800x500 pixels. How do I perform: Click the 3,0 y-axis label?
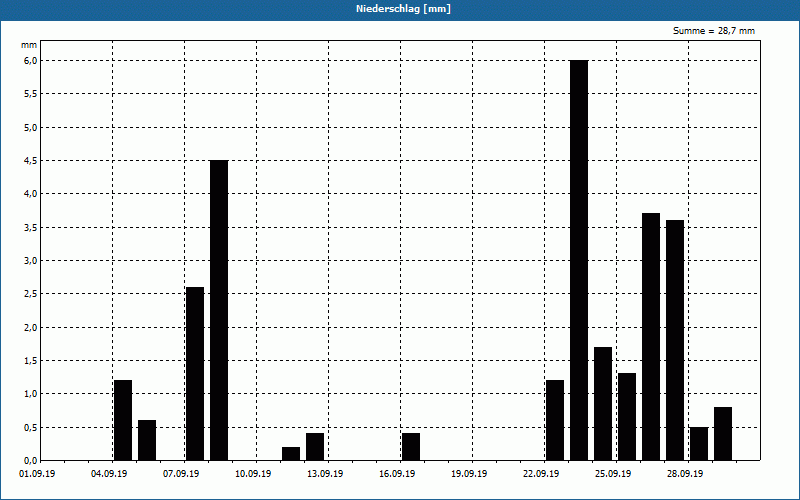coord(31,261)
